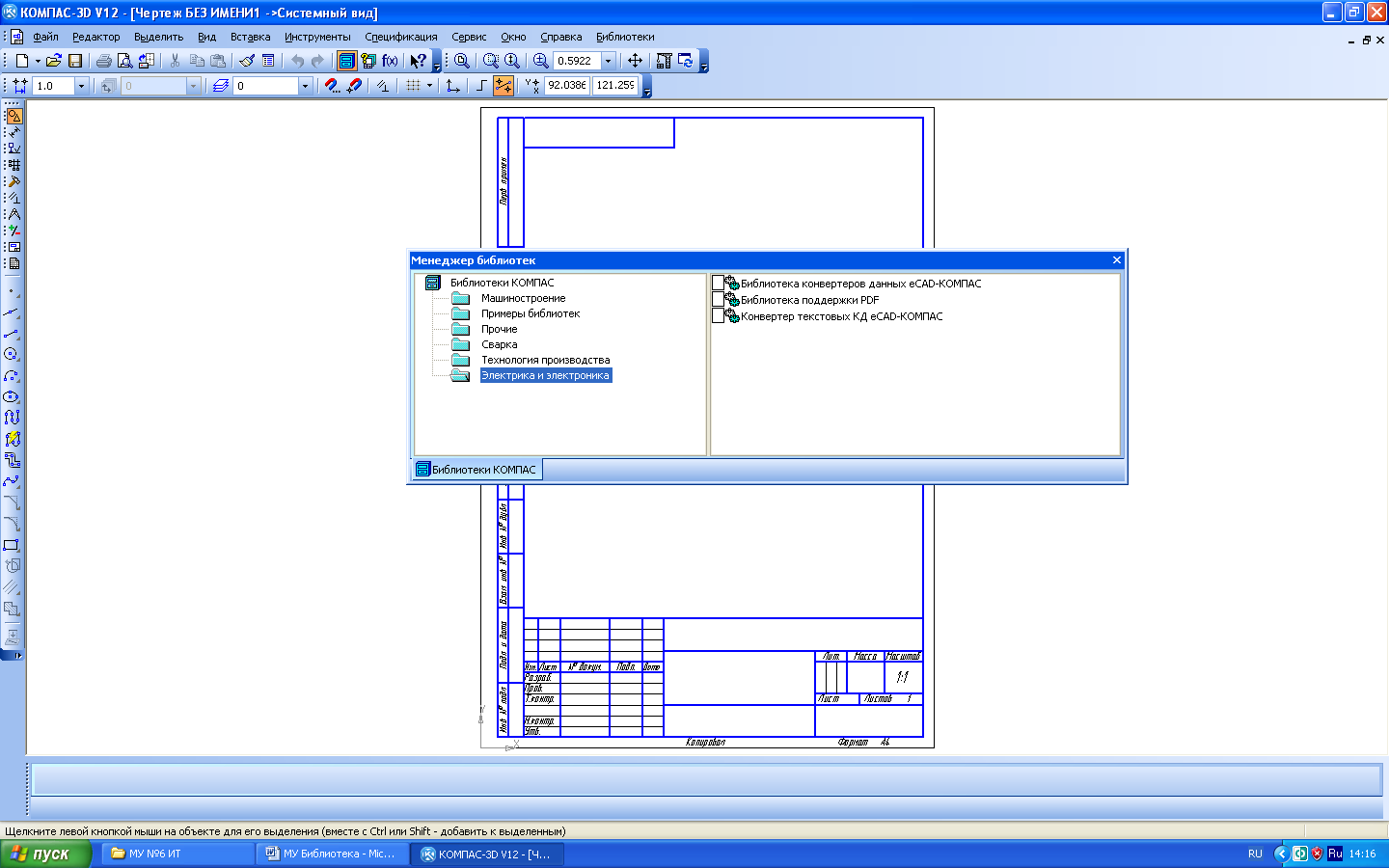Toggle the orthogonal drawing mode icon
This screenshot has width=1389, height=868.
coord(482,86)
